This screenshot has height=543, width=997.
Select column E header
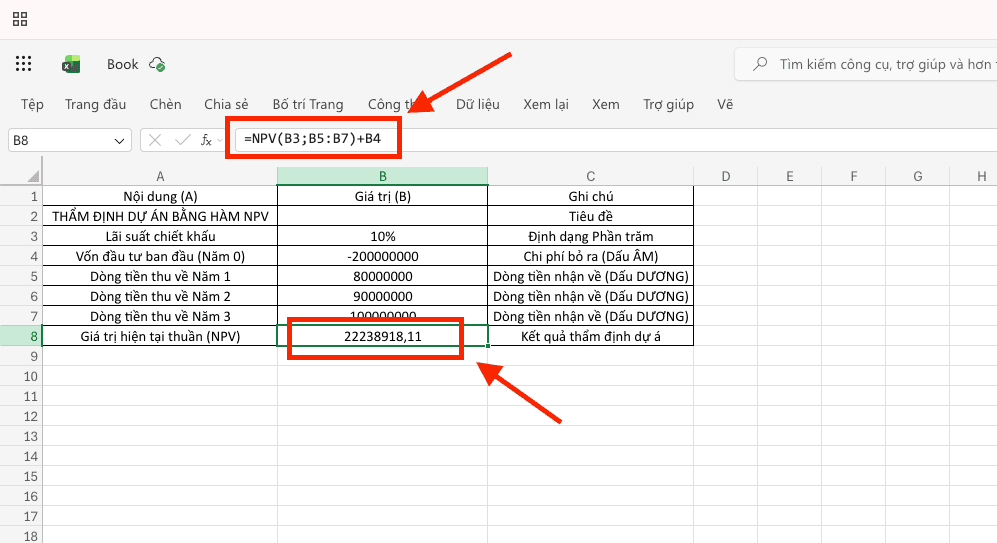pyautogui.click(x=790, y=176)
